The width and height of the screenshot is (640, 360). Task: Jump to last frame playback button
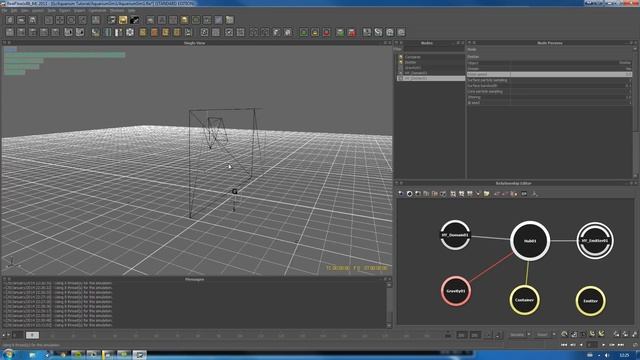click(621, 345)
